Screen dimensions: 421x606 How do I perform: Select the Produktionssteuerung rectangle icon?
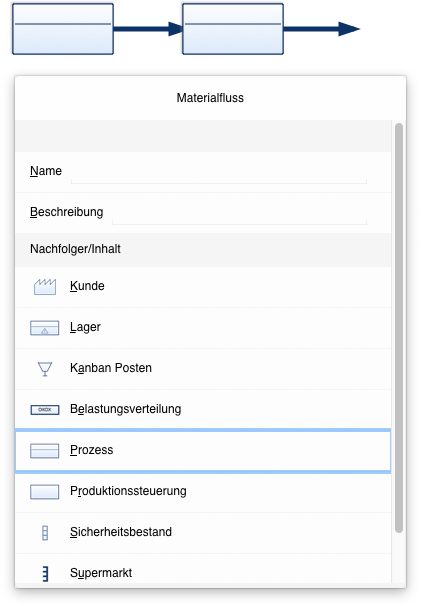pyautogui.click(x=45, y=492)
